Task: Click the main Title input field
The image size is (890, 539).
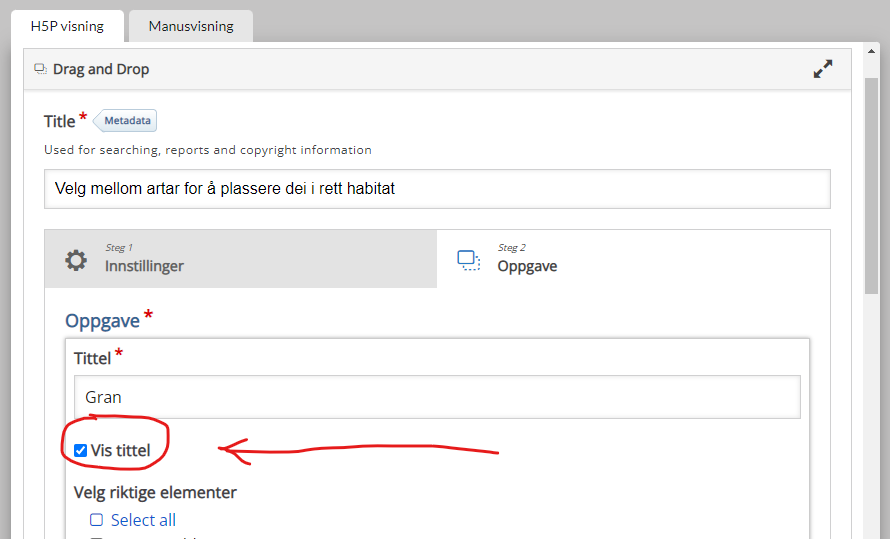Action: pos(437,189)
